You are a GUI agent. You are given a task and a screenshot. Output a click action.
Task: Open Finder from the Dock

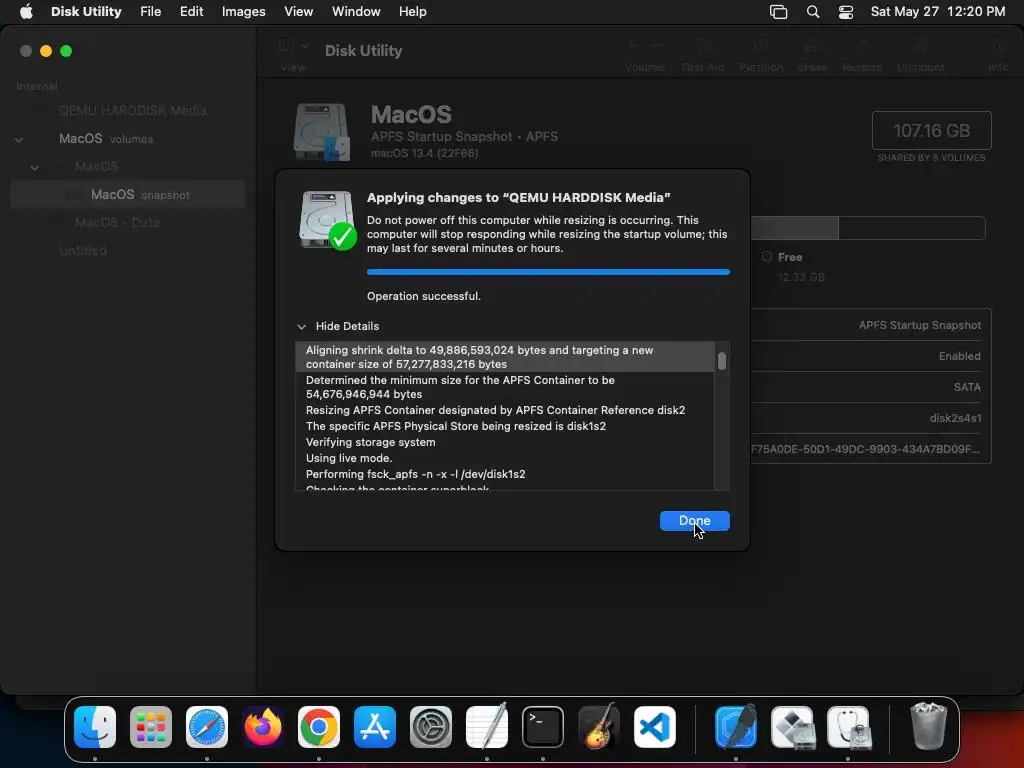click(95, 726)
